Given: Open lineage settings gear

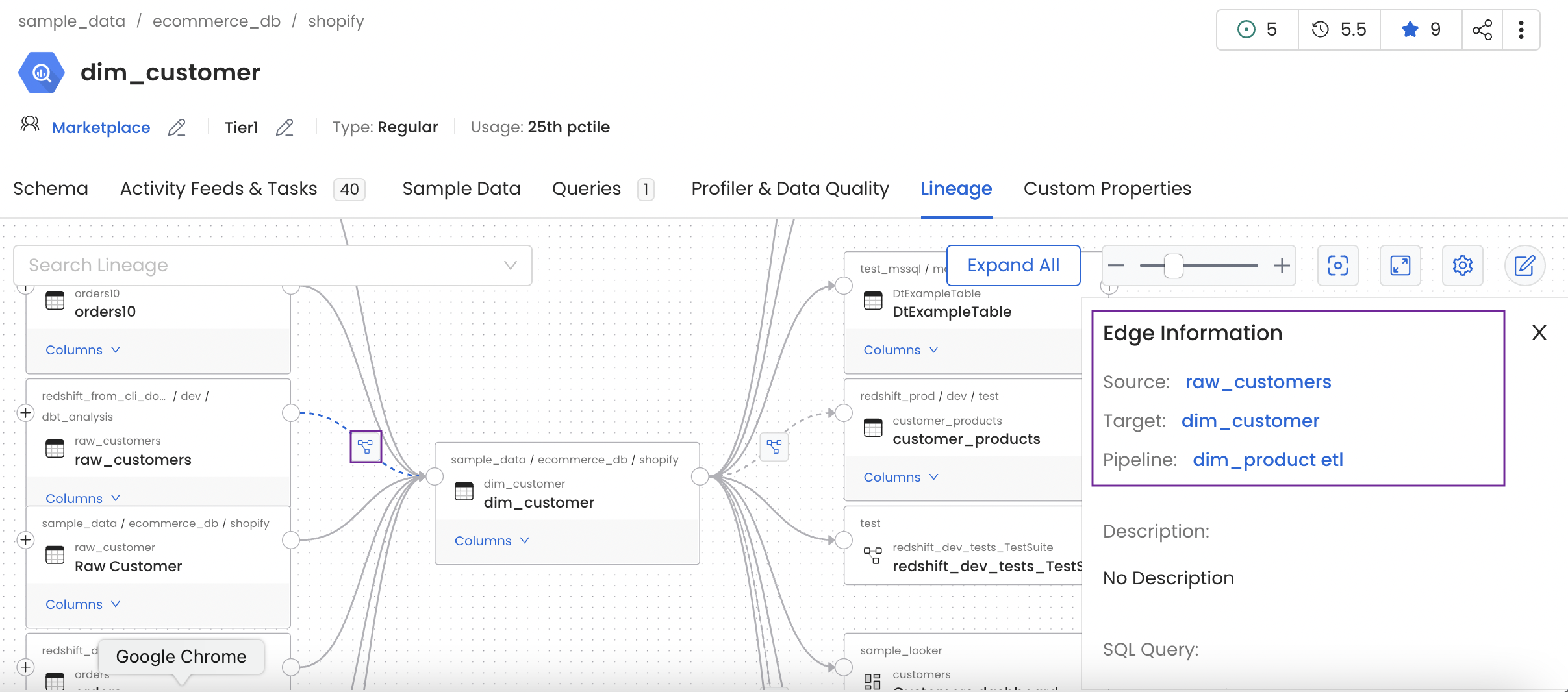Looking at the screenshot, I should point(1462,266).
